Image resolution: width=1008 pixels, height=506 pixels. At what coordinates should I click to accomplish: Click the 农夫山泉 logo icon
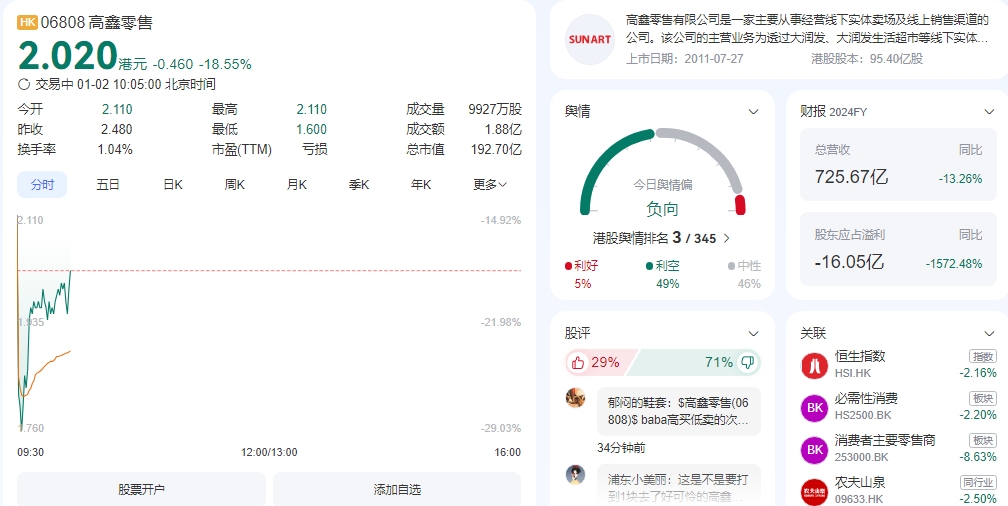coord(814,492)
